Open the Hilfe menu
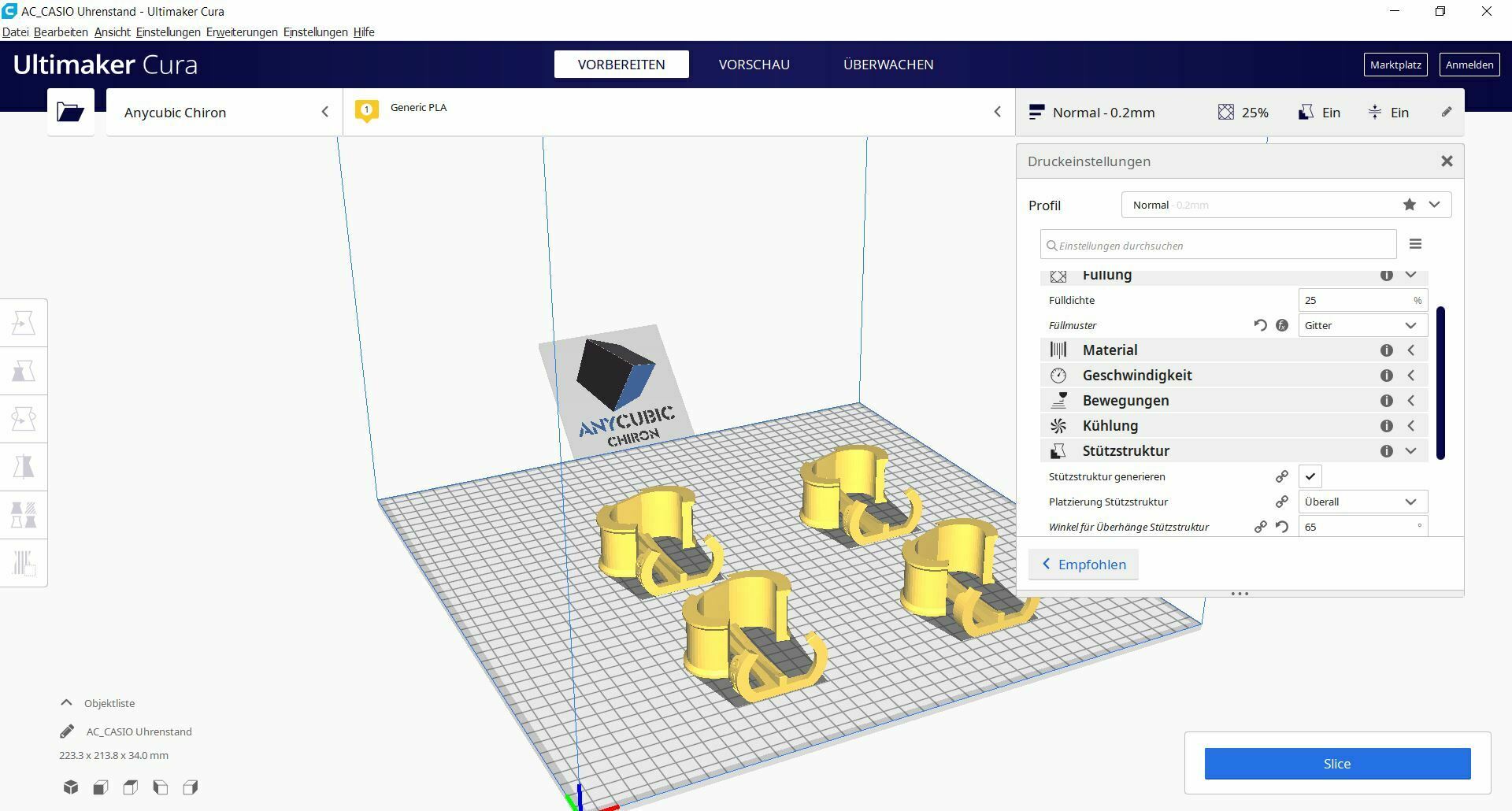Screen dimensions: 1512x811 tap(364, 32)
